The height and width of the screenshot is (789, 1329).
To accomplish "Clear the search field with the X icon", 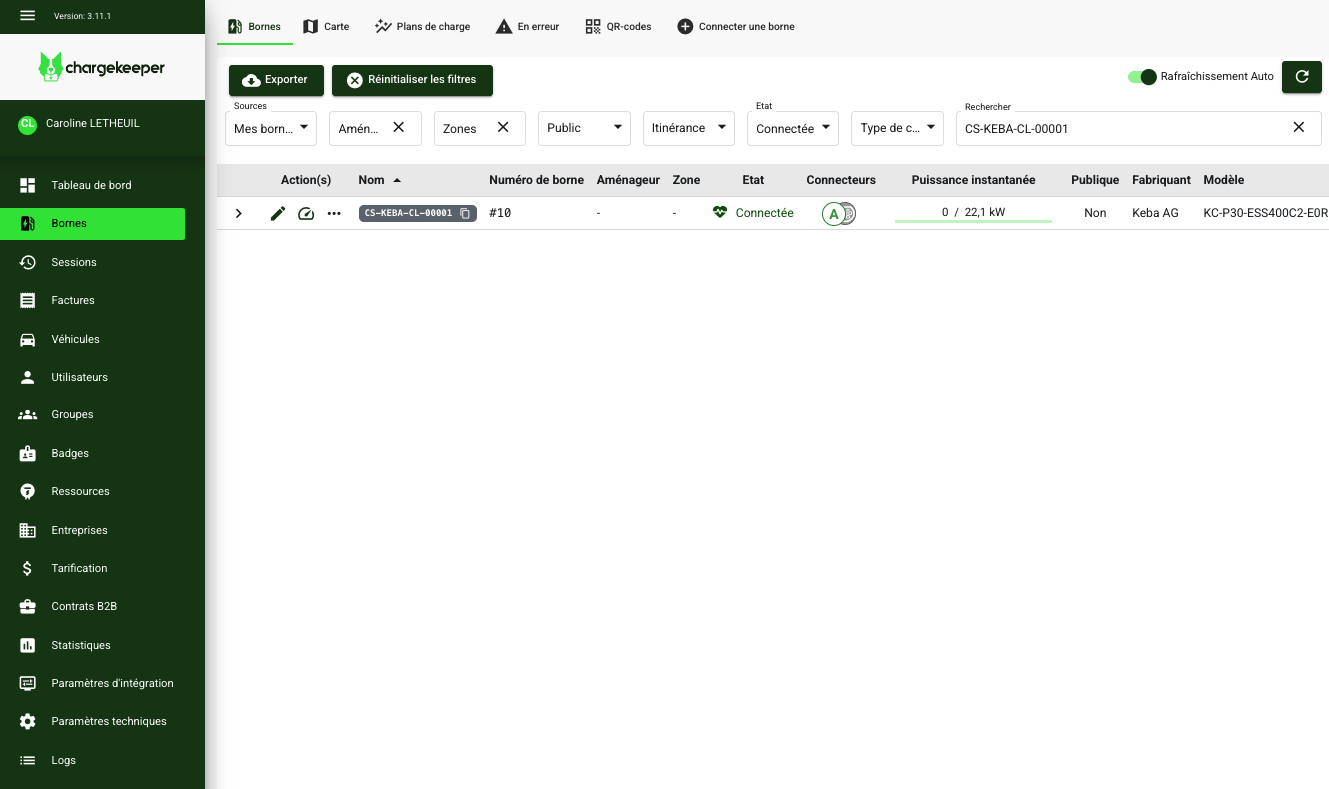I will (1298, 127).
